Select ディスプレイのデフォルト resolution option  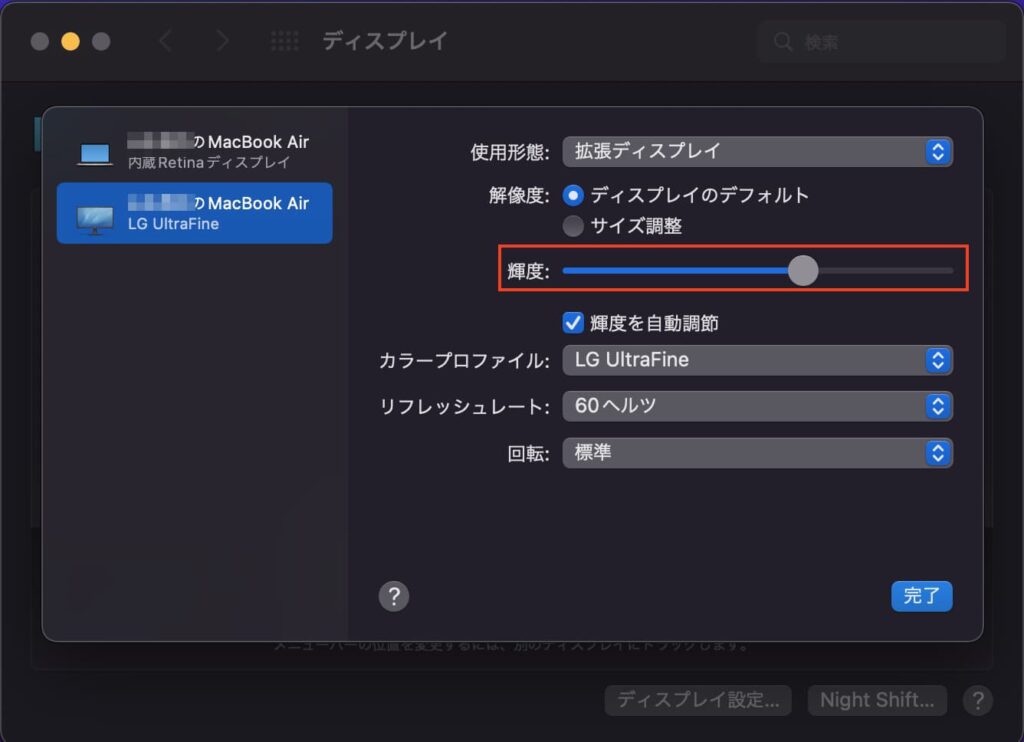tap(574, 195)
